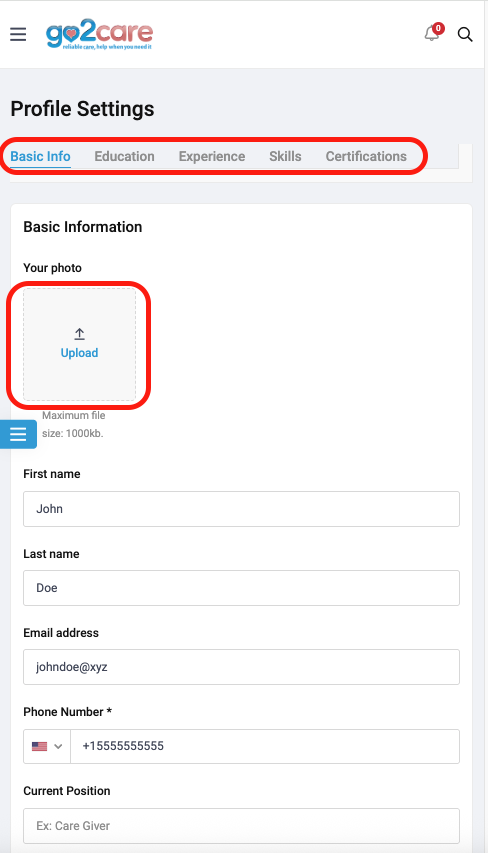Click 'Maximum file size: 1000kb.' text
Screen dimensions: 488x853
[73, 424]
